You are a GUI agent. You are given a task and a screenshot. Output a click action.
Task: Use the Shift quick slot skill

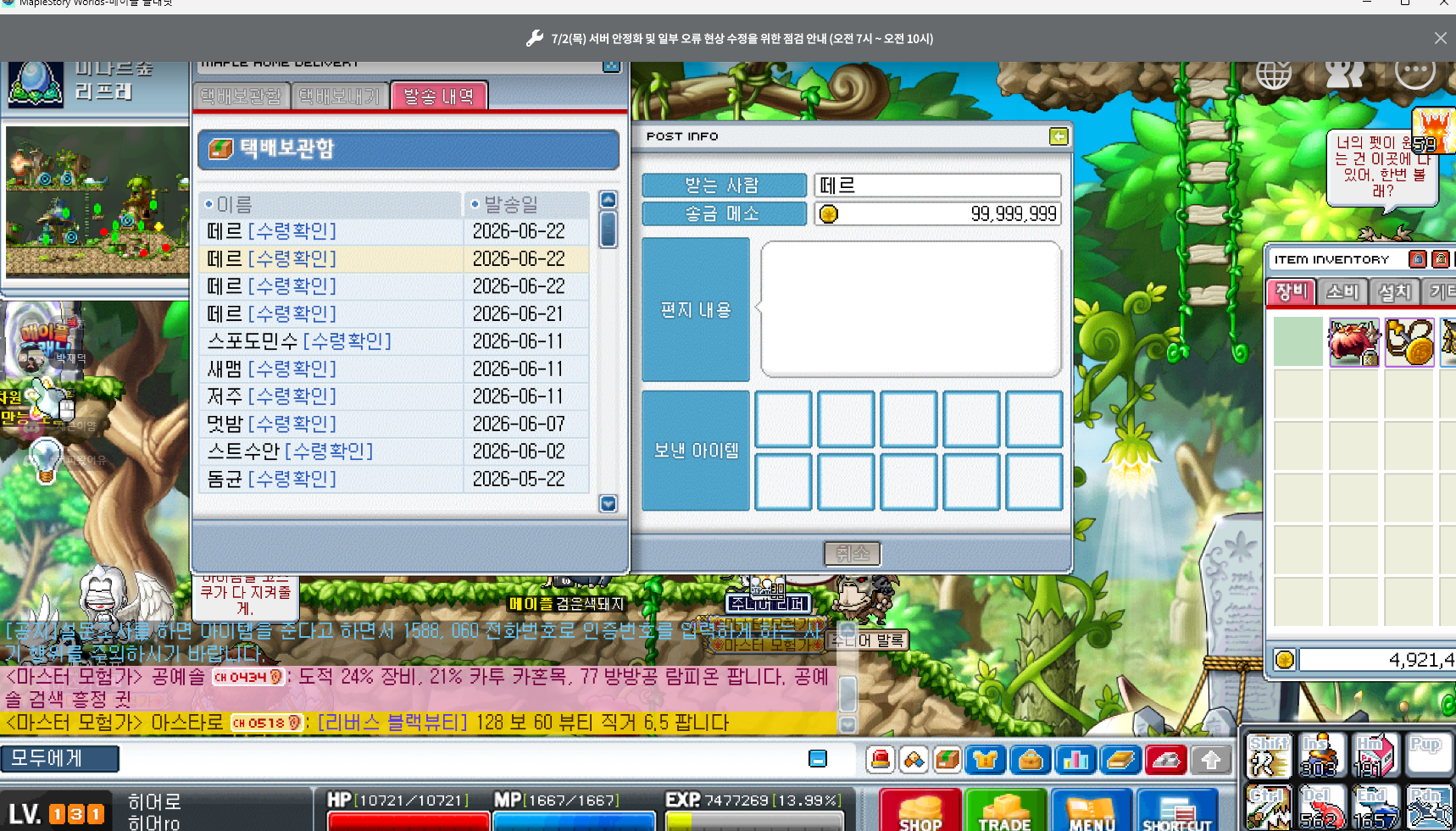point(1269,756)
